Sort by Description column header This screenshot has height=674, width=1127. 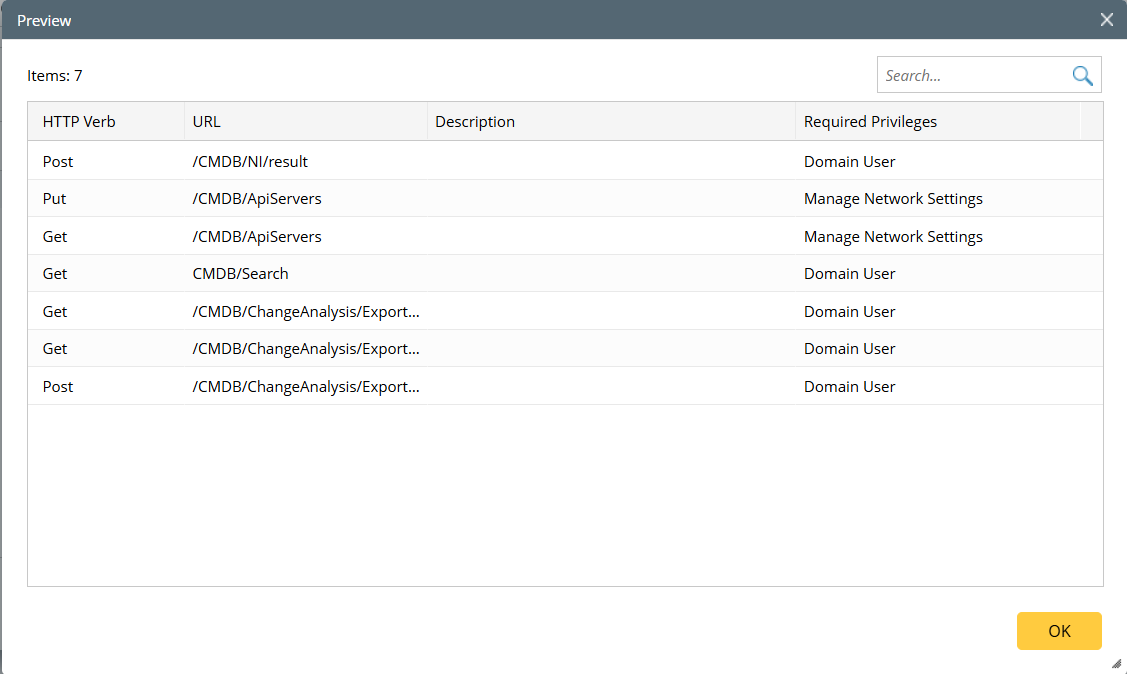pos(475,122)
